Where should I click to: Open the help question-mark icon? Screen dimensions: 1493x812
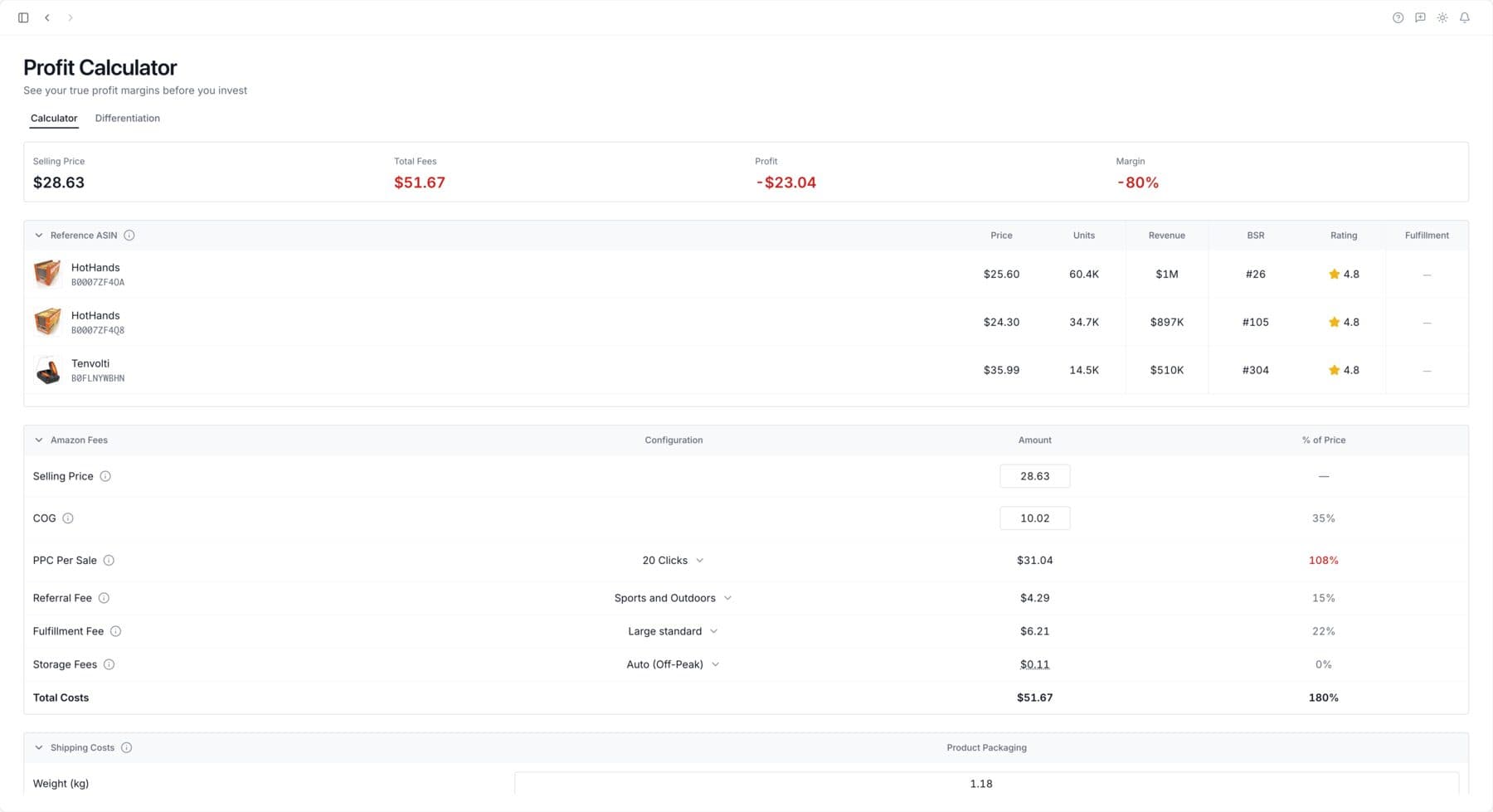click(1398, 17)
